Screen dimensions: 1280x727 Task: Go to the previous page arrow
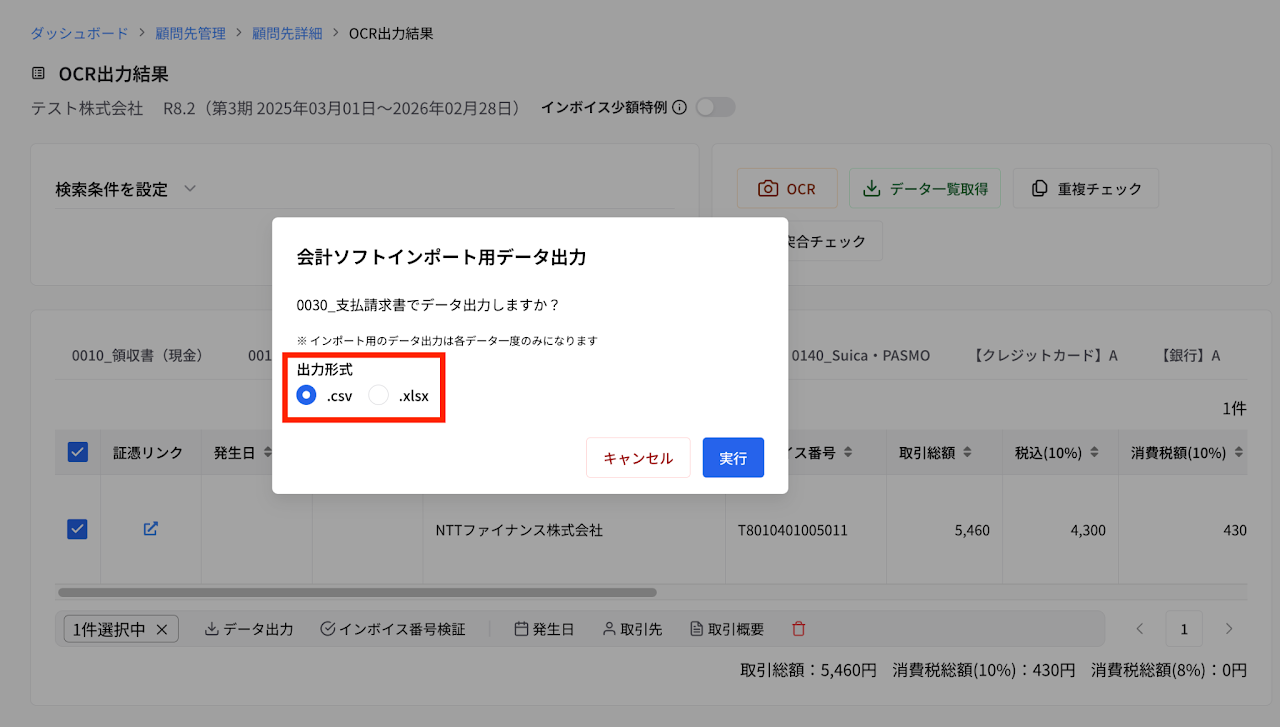pyautogui.click(x=1139, y=629)
